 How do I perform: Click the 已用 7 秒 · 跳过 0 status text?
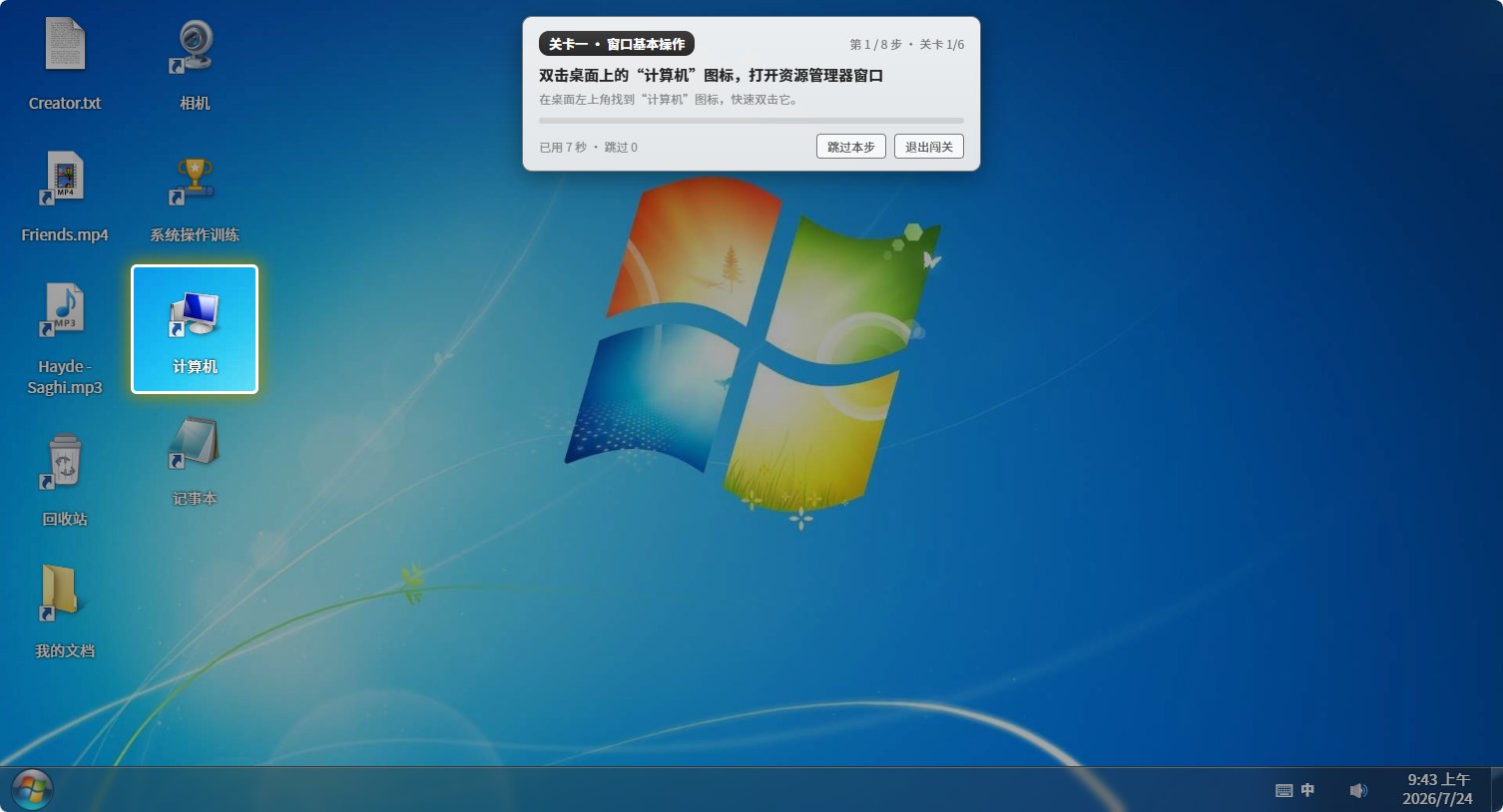589,148
